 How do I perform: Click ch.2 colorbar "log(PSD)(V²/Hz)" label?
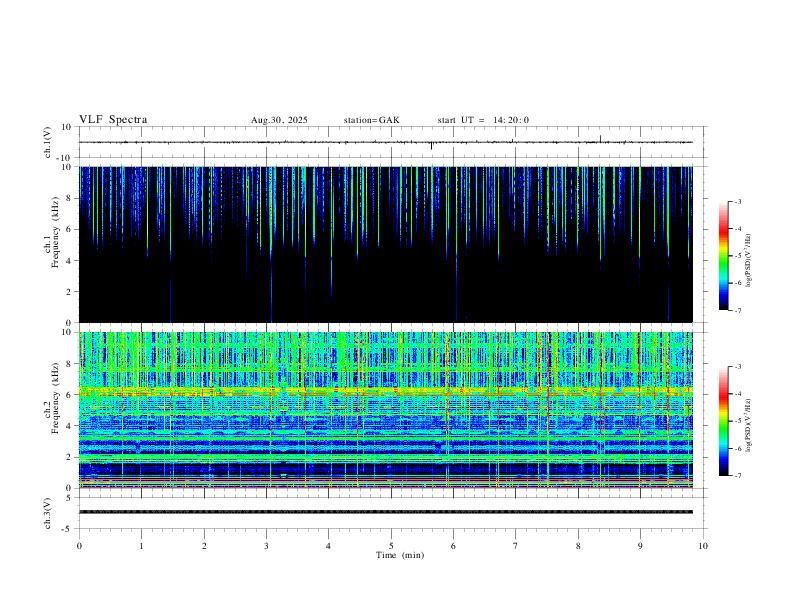click(x=749, y=425)
